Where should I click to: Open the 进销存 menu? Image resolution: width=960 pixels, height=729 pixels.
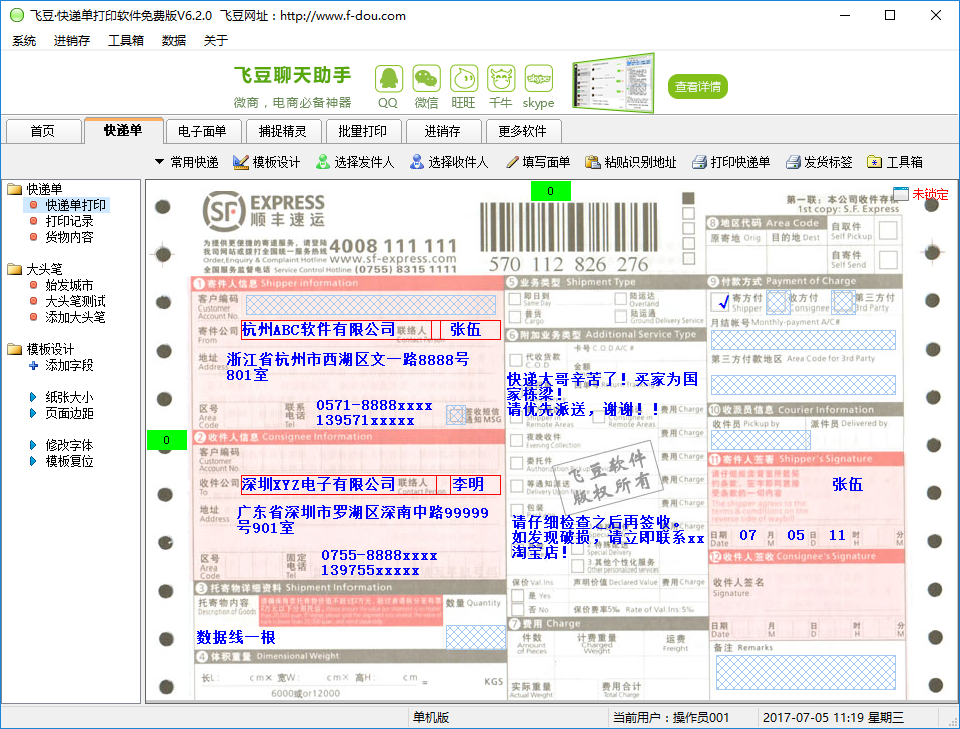tap(72, 41)
